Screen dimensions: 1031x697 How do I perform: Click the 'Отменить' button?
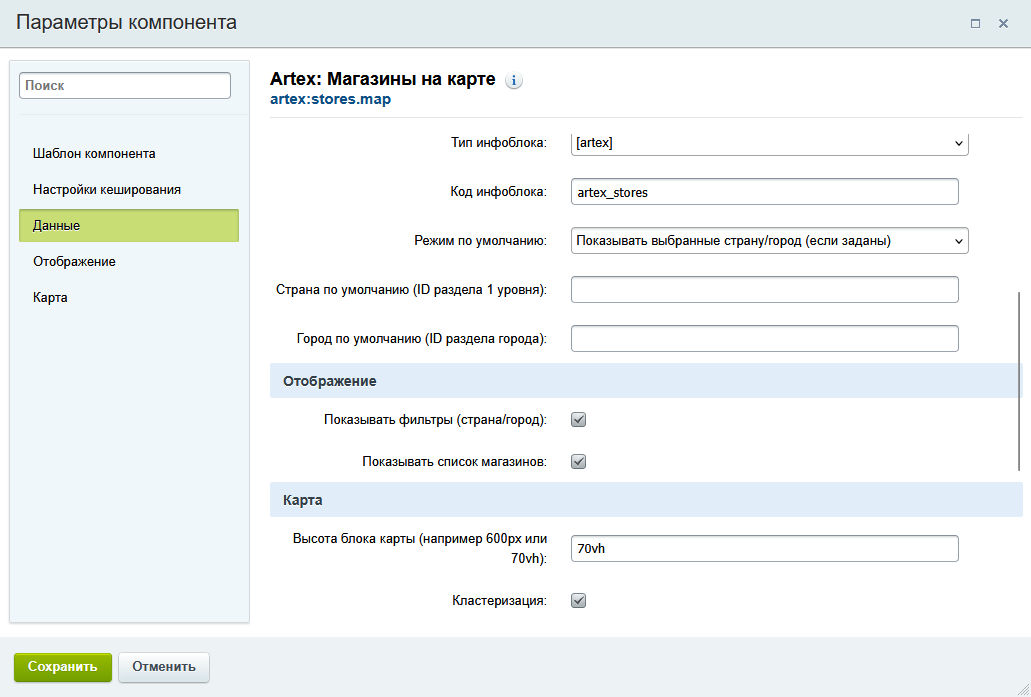point(164,667)
